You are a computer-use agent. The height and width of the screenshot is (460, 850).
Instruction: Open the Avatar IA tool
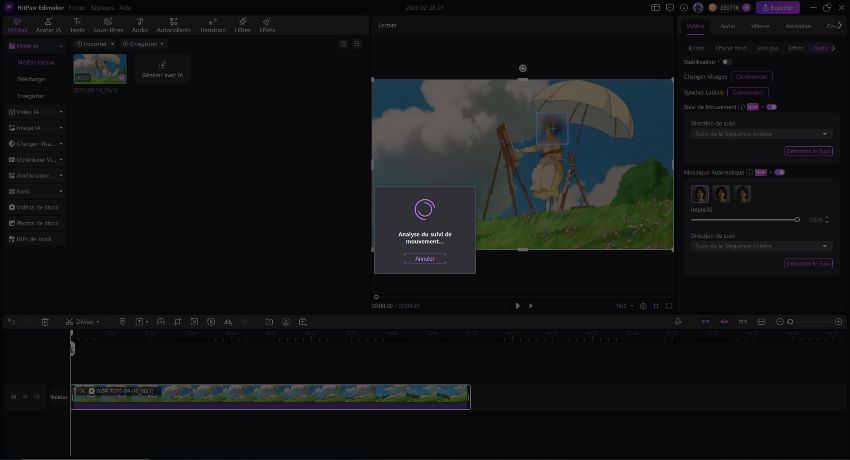click(x=48, y=25)
